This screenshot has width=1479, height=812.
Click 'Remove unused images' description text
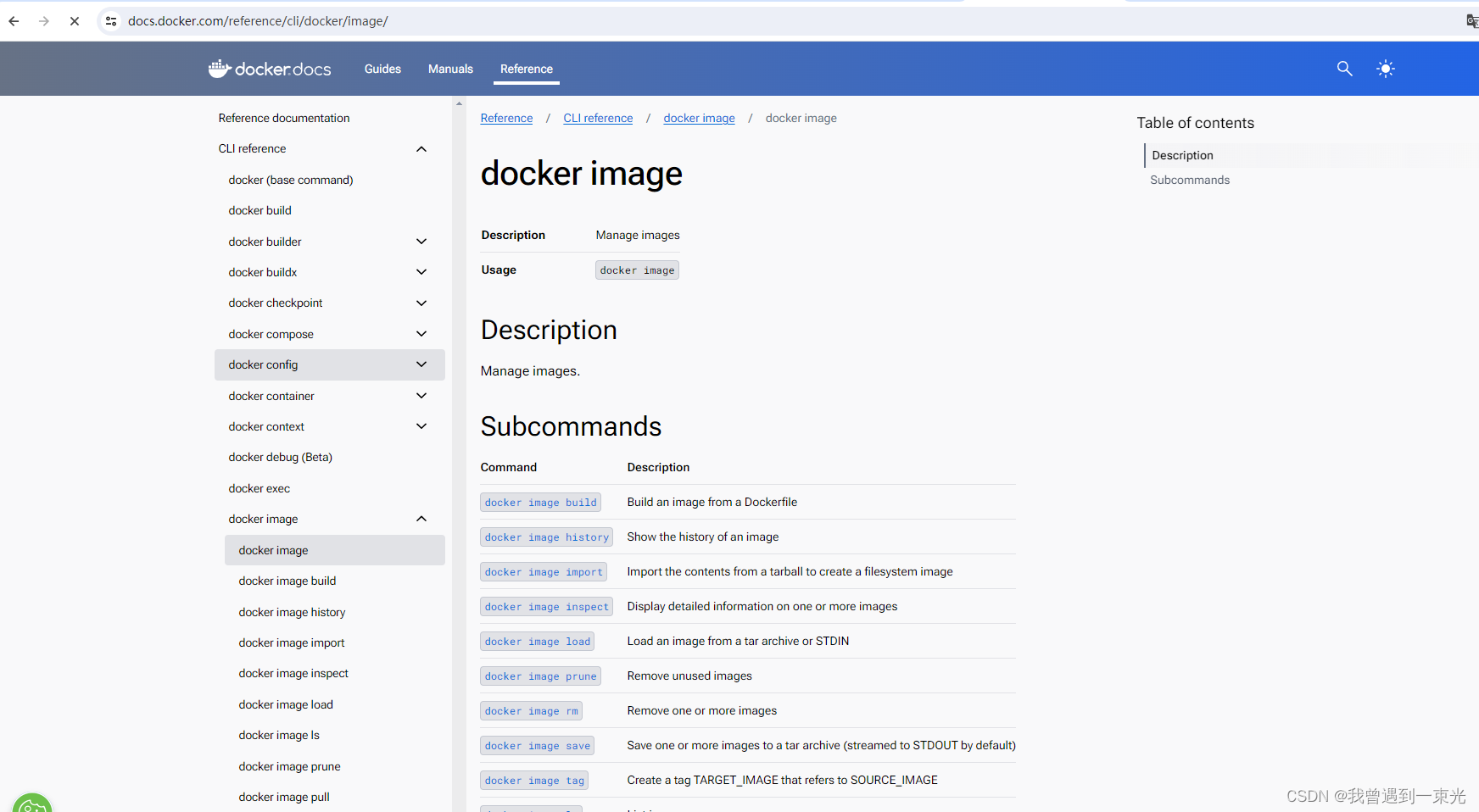pos(689,676)
